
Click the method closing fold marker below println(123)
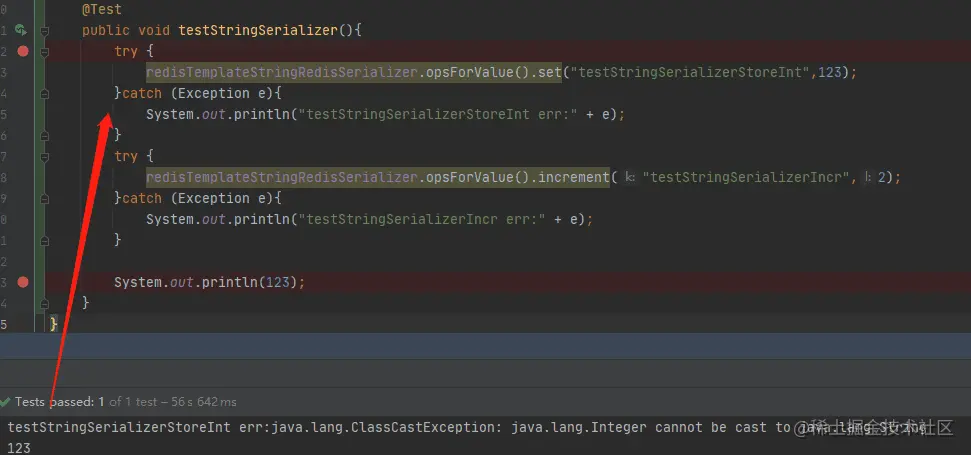pyautogui.click(x=44, y=303)
